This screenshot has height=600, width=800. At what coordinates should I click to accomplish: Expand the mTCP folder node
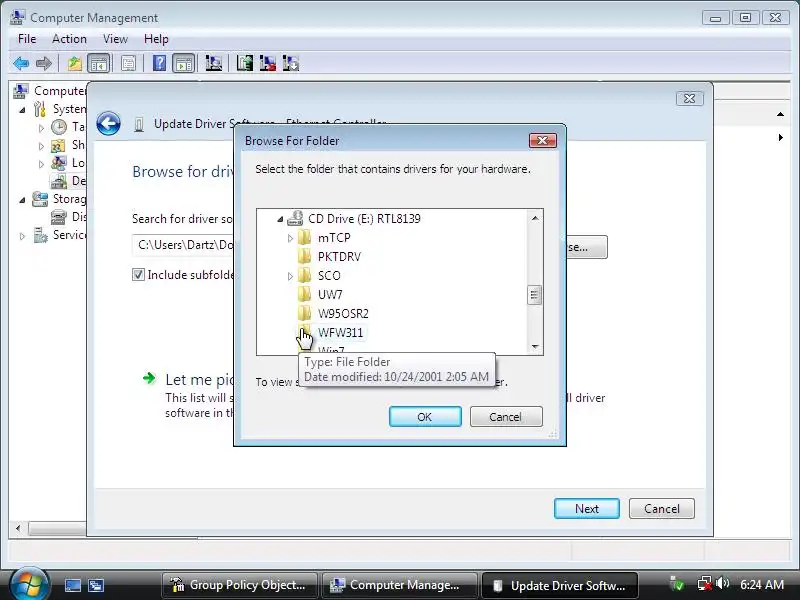(x=290, y=238)
